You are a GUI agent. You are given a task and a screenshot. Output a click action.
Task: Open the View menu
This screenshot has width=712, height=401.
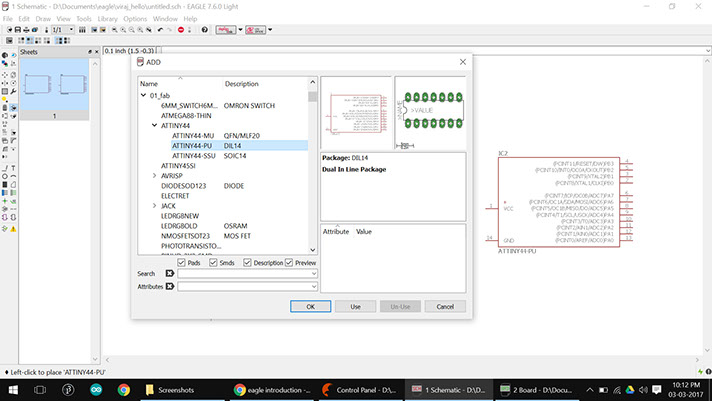[x=64, y=19]
